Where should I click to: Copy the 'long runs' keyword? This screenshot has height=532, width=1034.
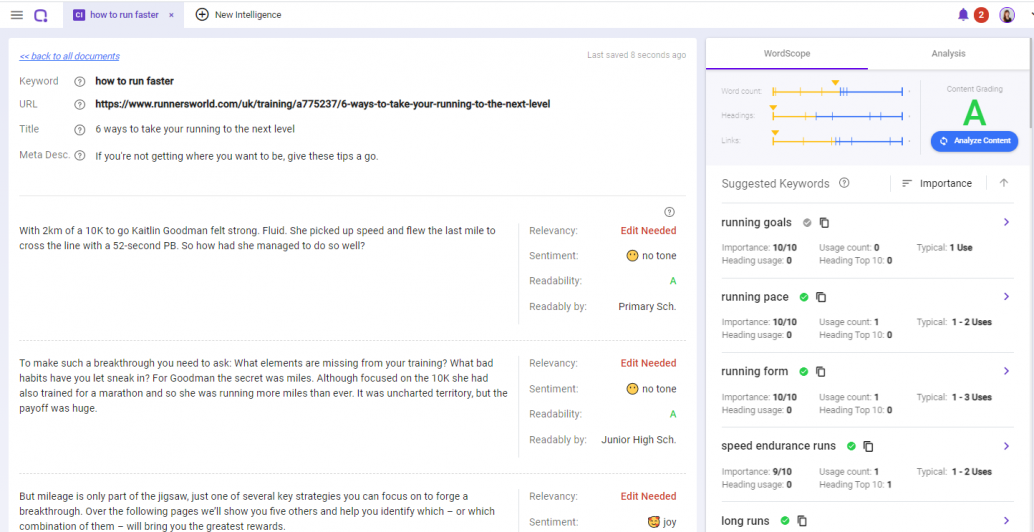click(x=802, y=521)
